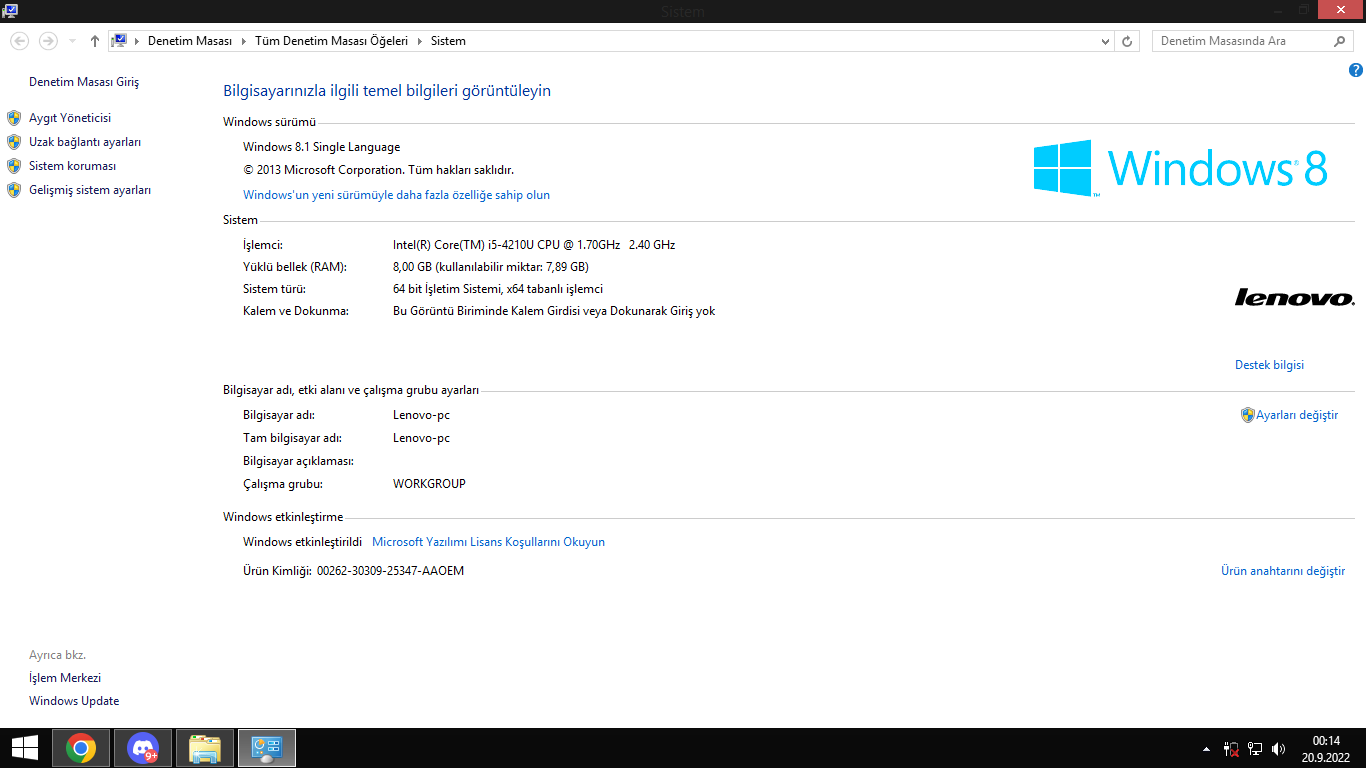Click the processor value Intel(R) Core(TM) i5-4210U
This screenshot has height=768, width=1366.
pos(534,245)
